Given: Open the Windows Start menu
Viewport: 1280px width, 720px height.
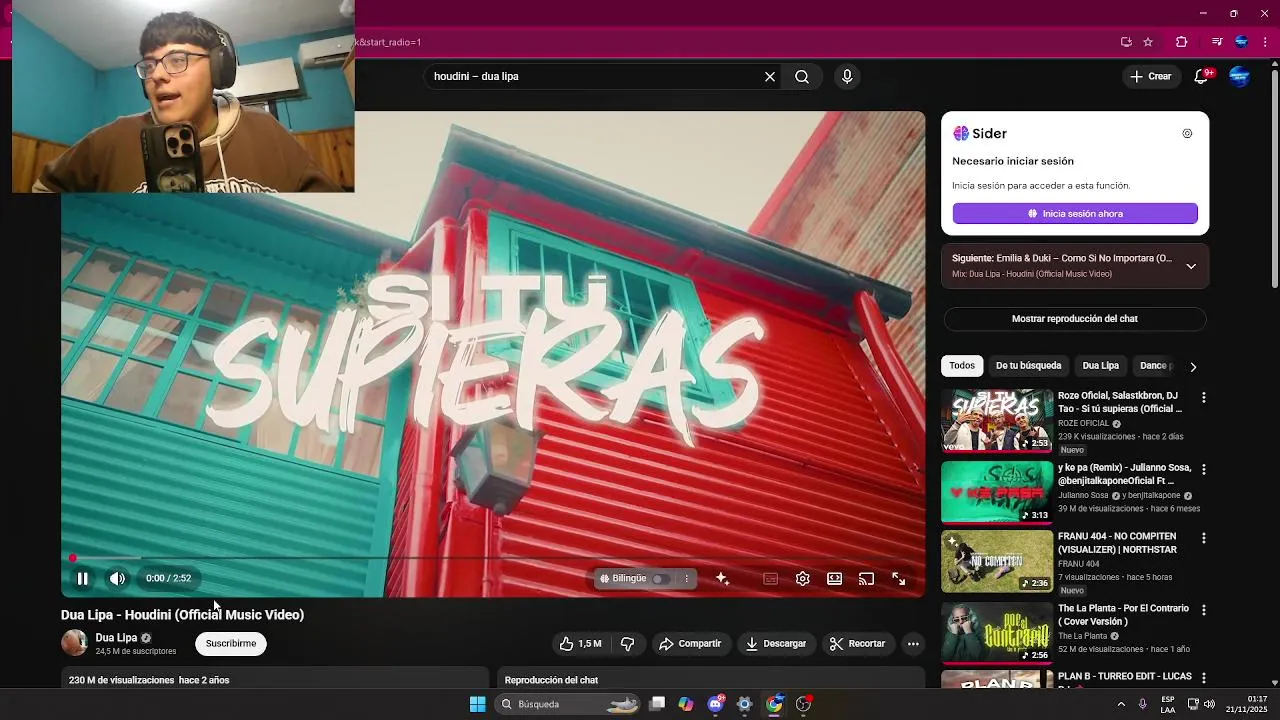Looking at the screenshot, I should click(x=477, y=704).
